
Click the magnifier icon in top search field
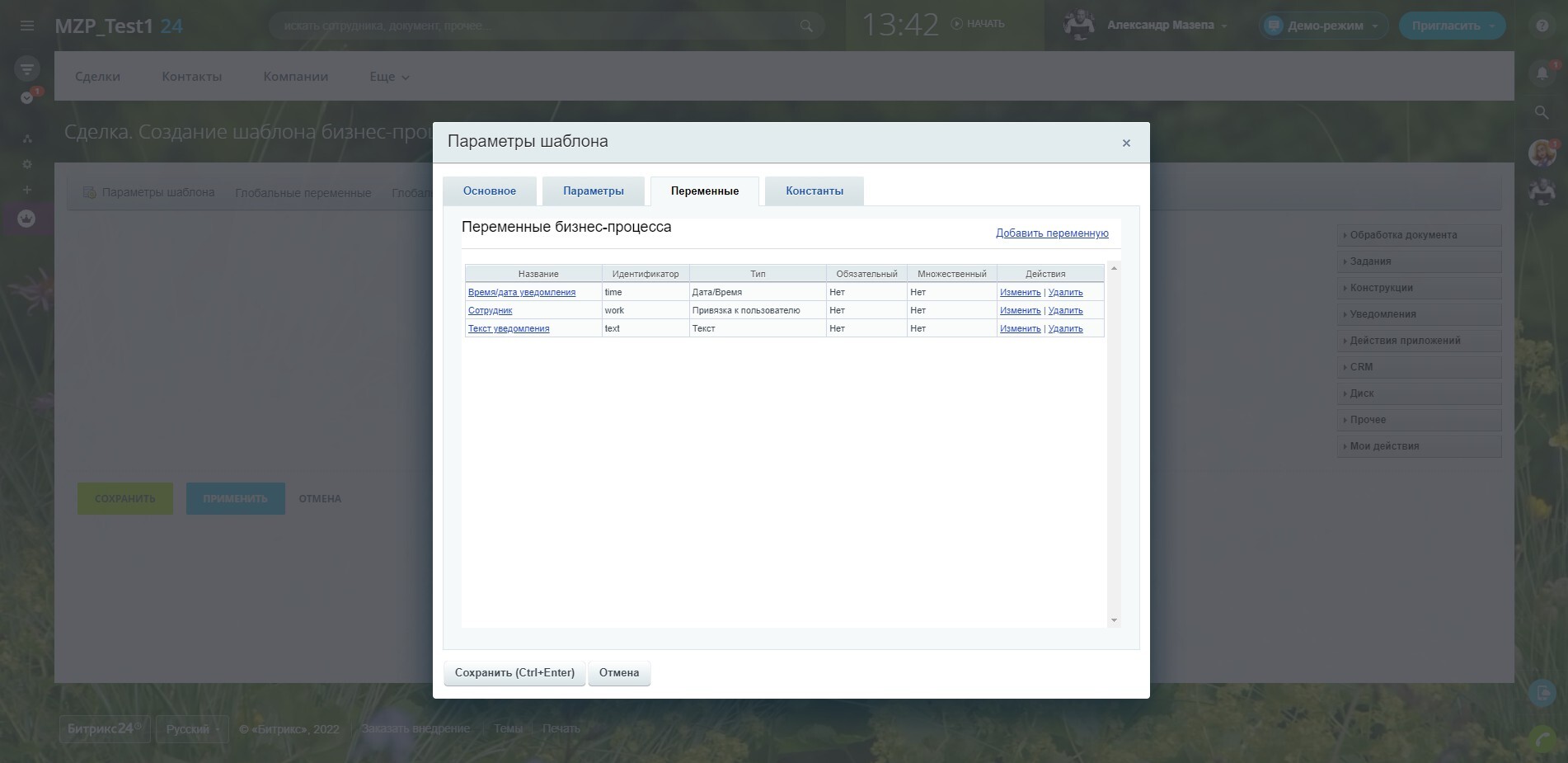coord(806,26)
